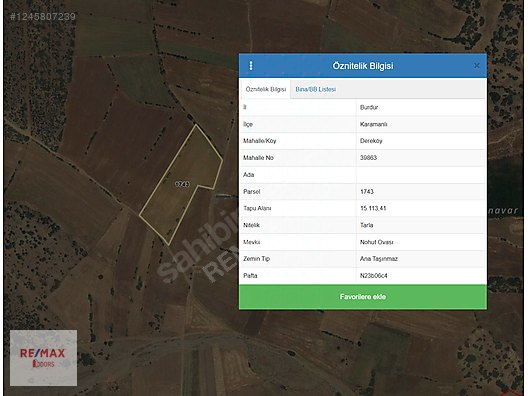Click the Dereköy neighborhood value
The image size is (528, 396).
tap(371, 141)
